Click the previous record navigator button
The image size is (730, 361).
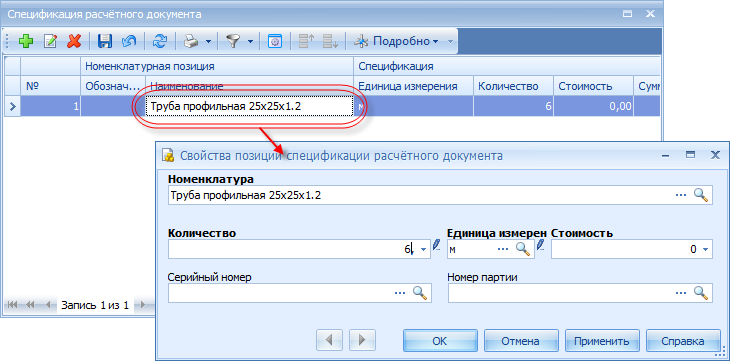(x=48, y=305)
